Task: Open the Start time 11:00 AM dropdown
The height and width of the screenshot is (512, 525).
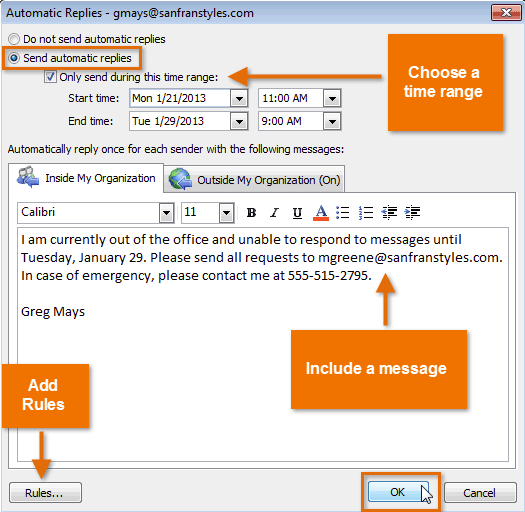Action: click(x=332, y=98)
